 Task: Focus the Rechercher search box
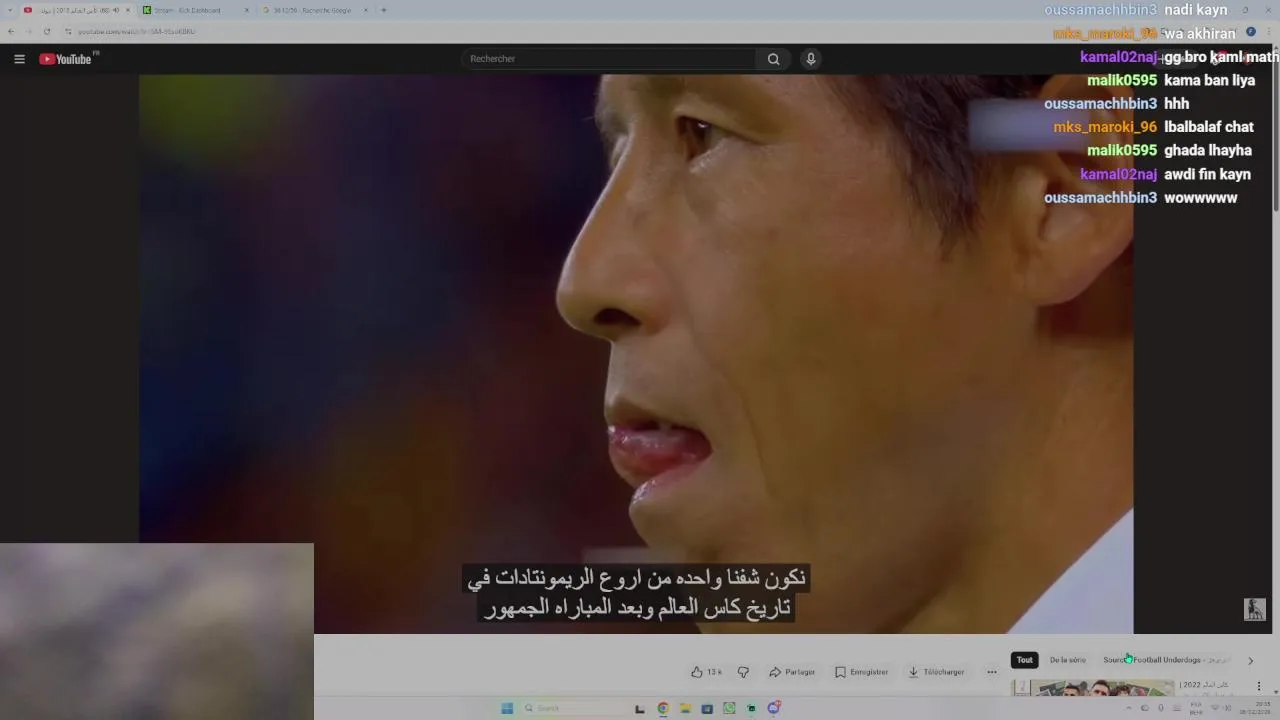pos(608,59)
